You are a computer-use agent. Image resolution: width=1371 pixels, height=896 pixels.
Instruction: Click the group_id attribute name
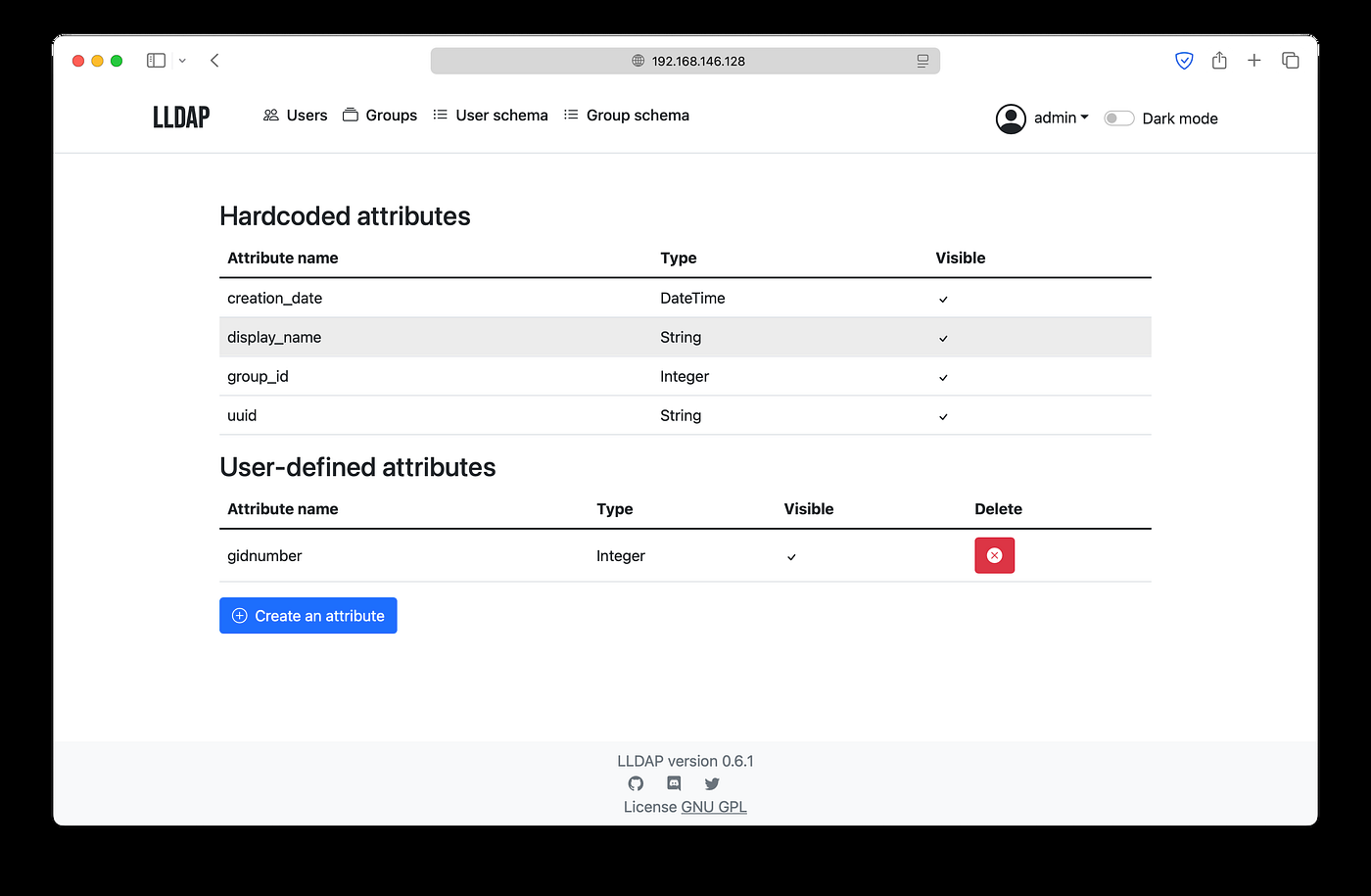pyautogui.click(x=258, y=376)
